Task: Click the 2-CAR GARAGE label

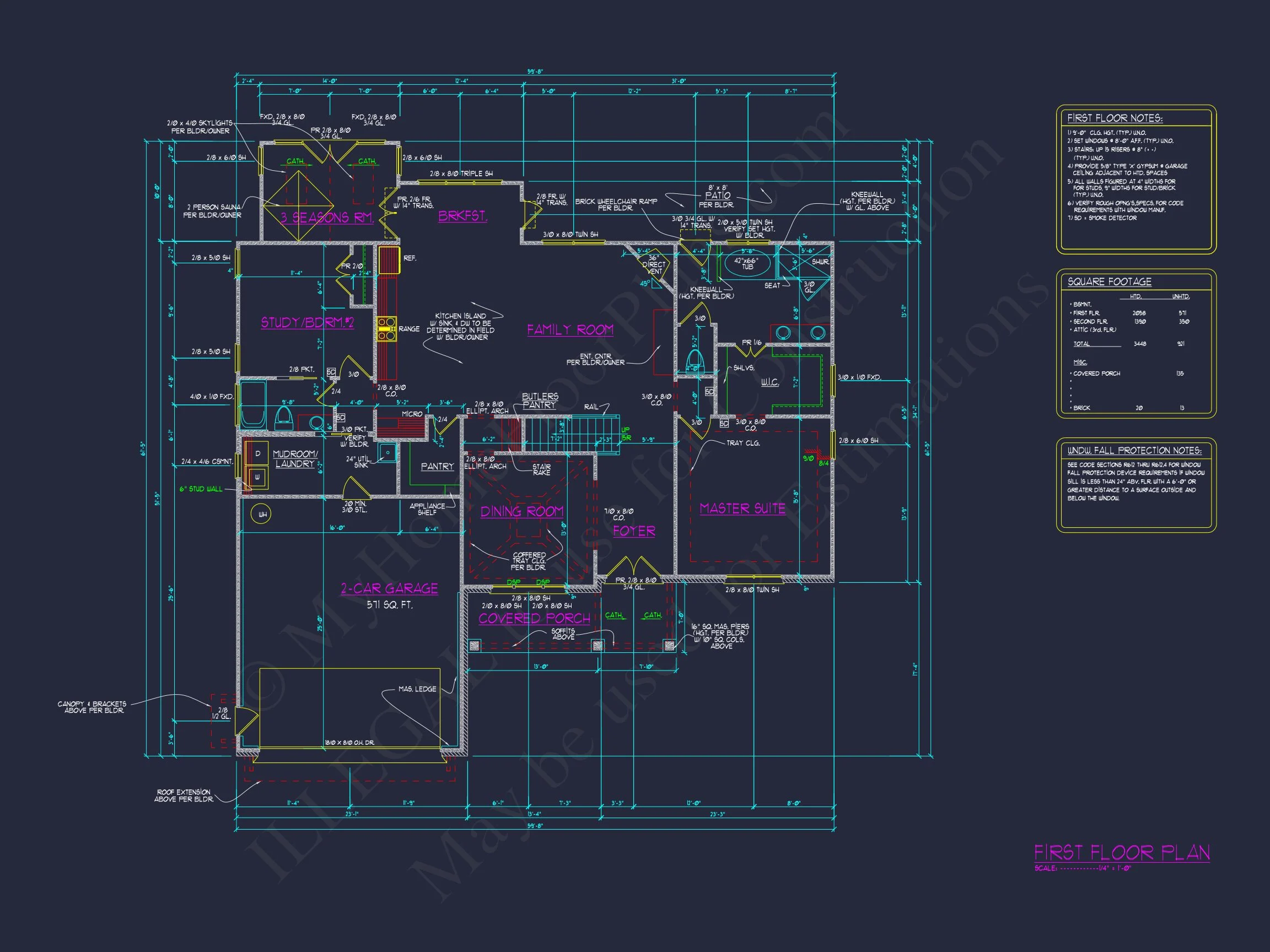Action: click(389, 589)
